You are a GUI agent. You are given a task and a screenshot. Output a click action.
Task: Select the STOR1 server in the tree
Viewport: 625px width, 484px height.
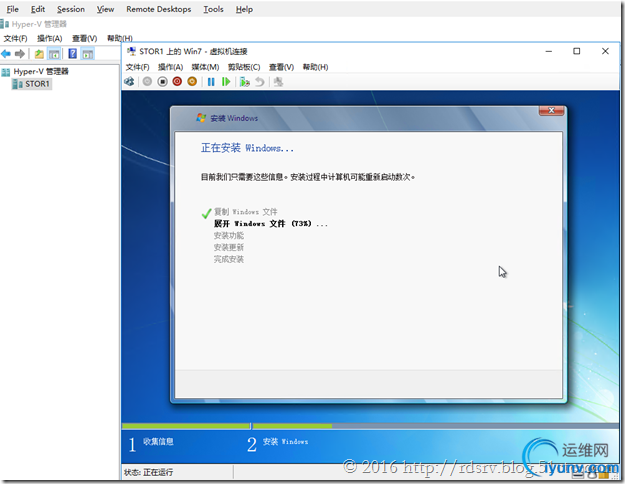(x=32, y=84)
